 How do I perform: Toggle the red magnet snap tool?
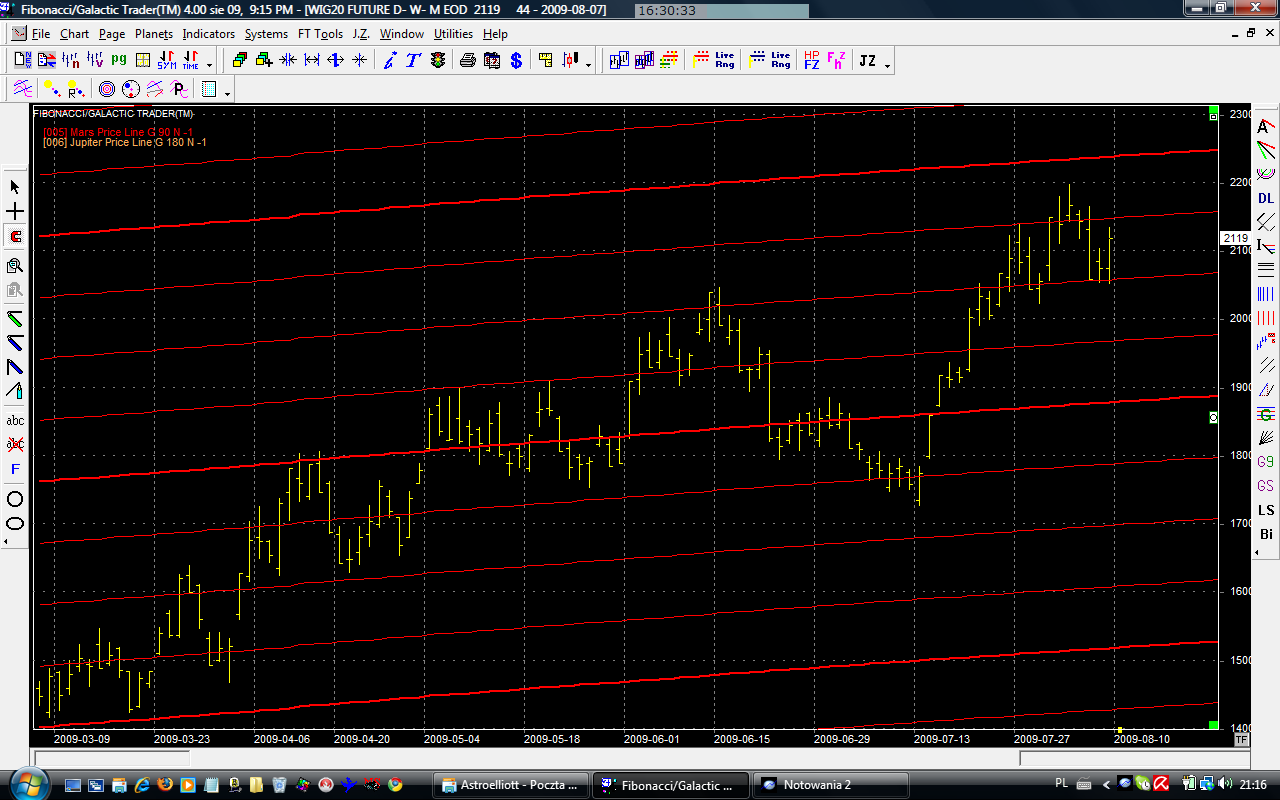pyautogui.click(x=15, y=237)
